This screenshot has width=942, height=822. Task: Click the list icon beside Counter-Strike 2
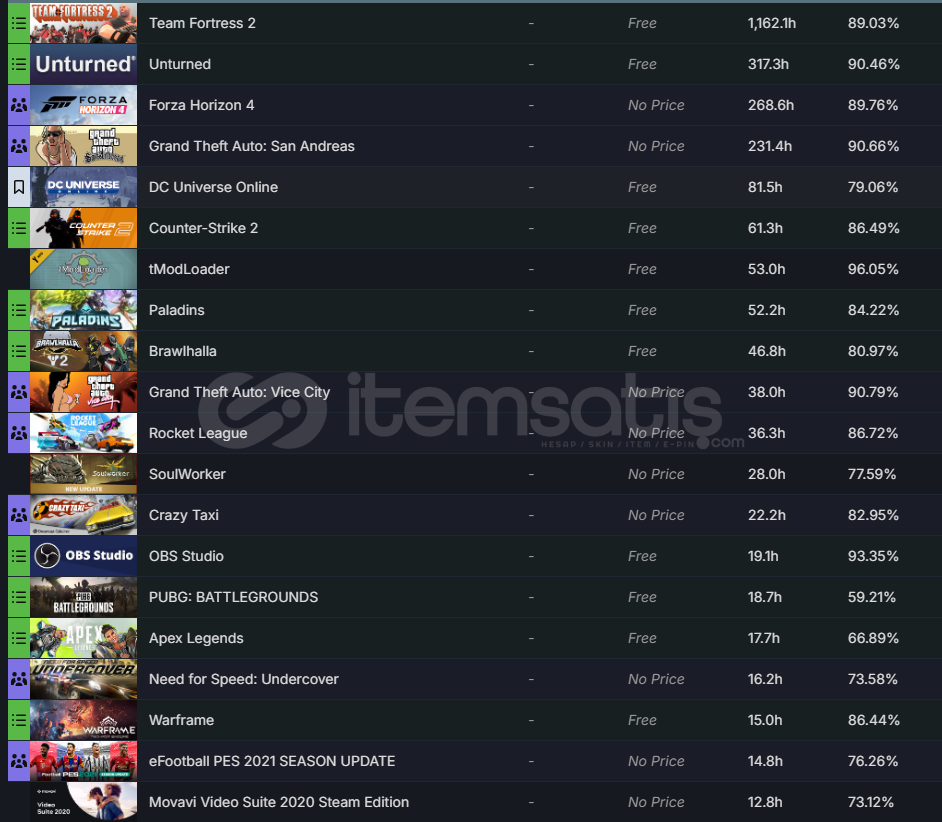coord(19,228)
